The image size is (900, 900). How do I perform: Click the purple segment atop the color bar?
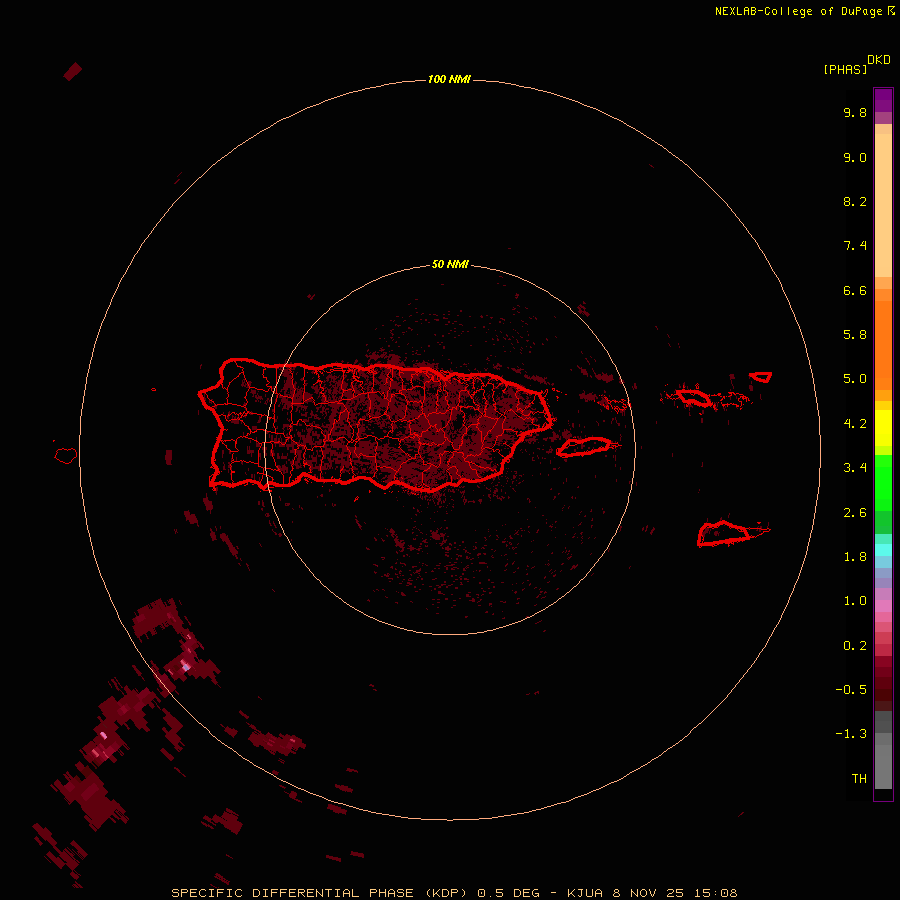pyautogui.click(x=883, y=100)
